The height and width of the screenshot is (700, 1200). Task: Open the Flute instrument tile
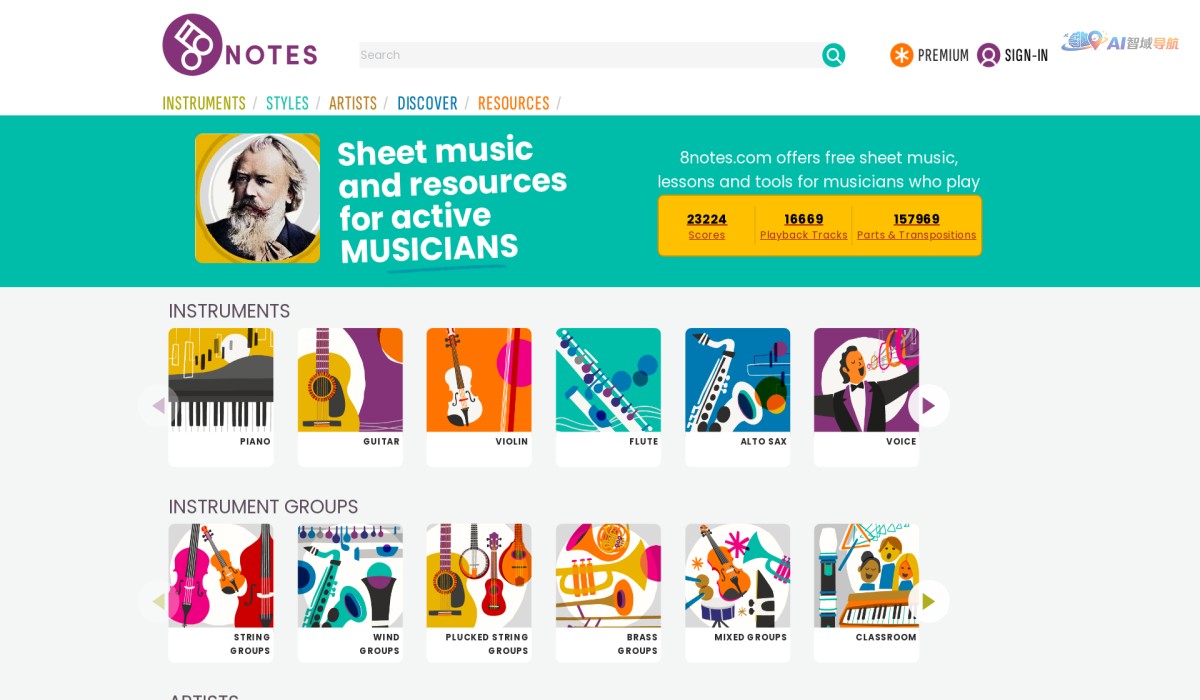point(608,381)
